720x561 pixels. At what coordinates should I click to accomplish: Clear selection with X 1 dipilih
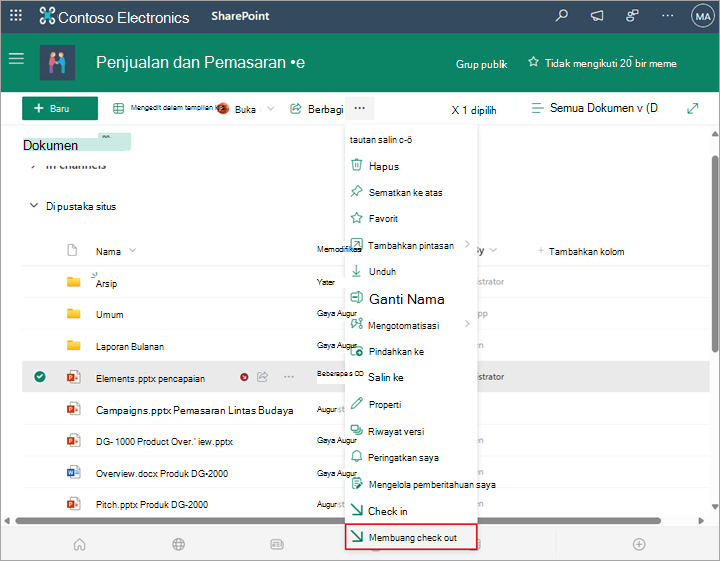473,110
